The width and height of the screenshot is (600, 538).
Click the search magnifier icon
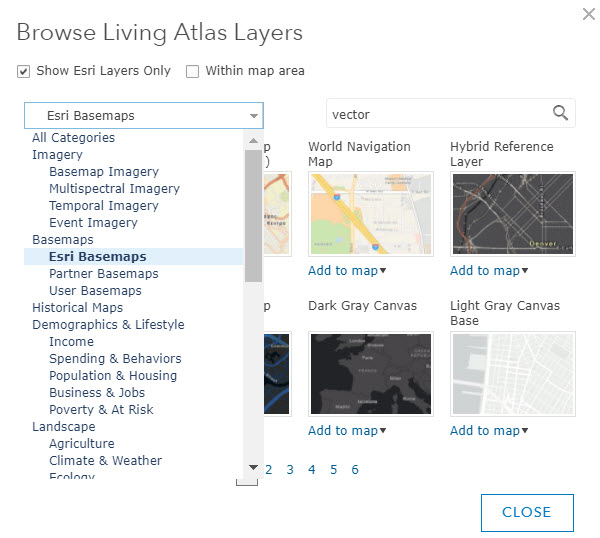tap(560, 113)
